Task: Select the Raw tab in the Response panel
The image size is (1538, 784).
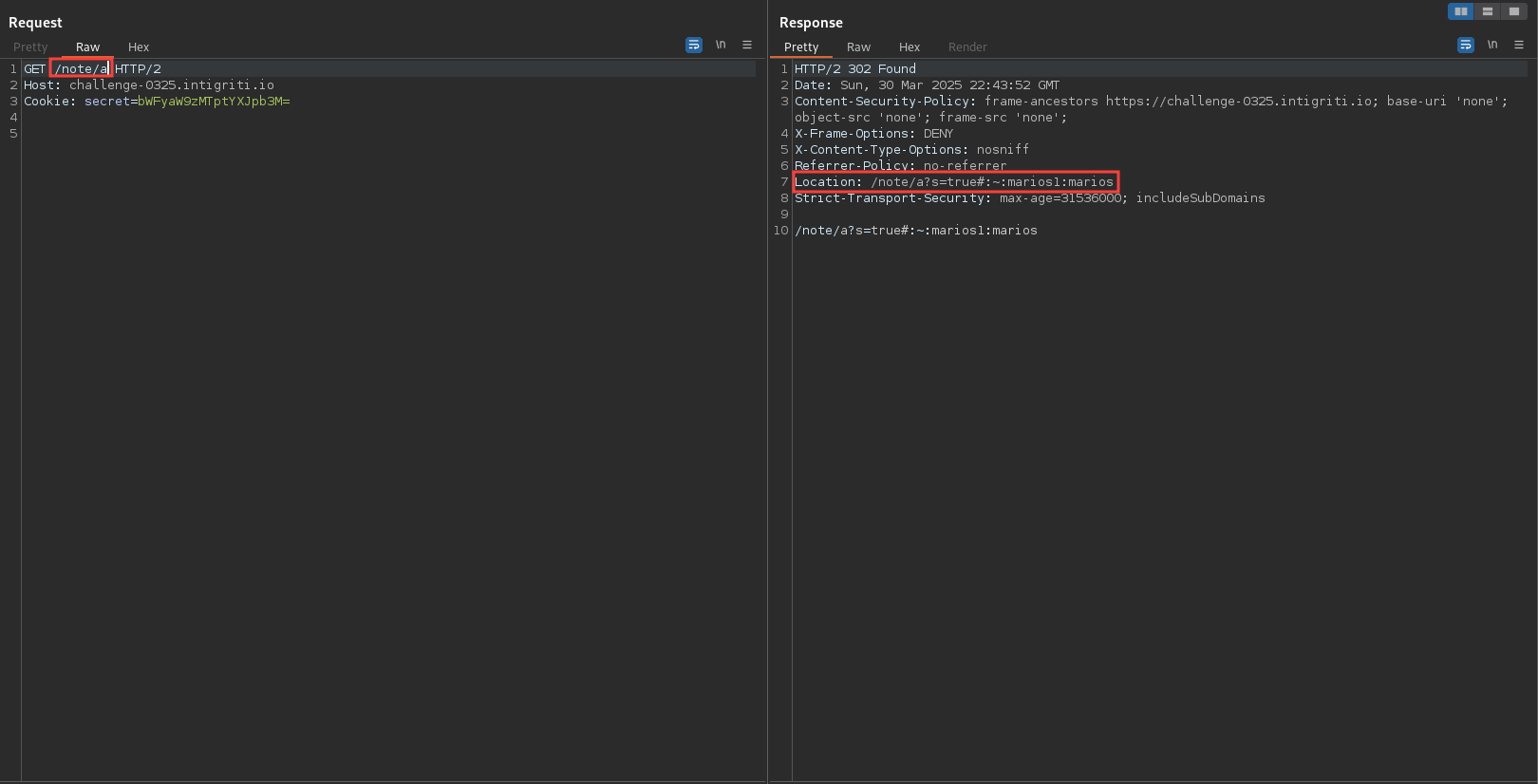Action: pos(858,47)
